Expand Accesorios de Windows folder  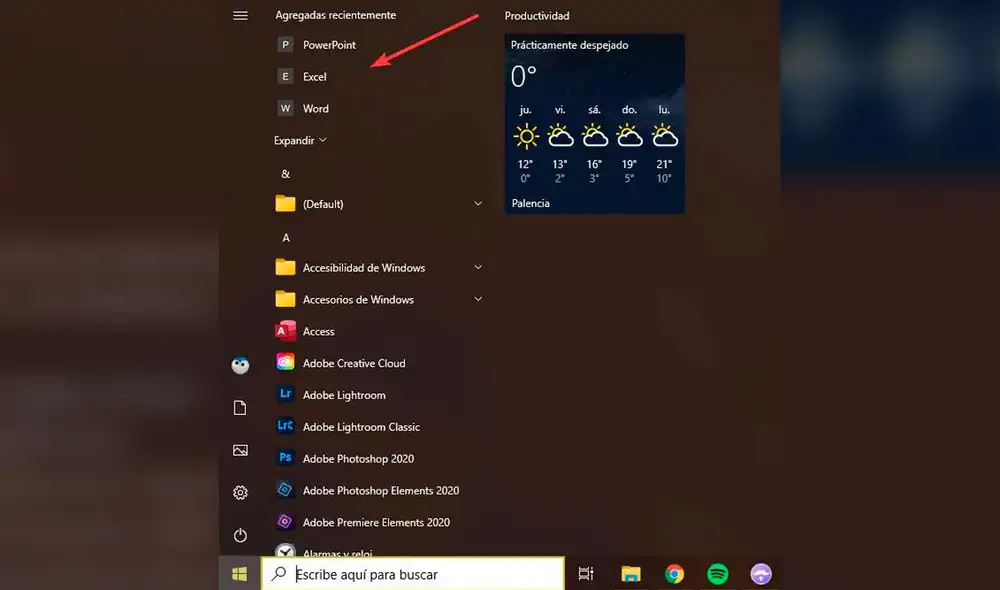click(478, 300)
